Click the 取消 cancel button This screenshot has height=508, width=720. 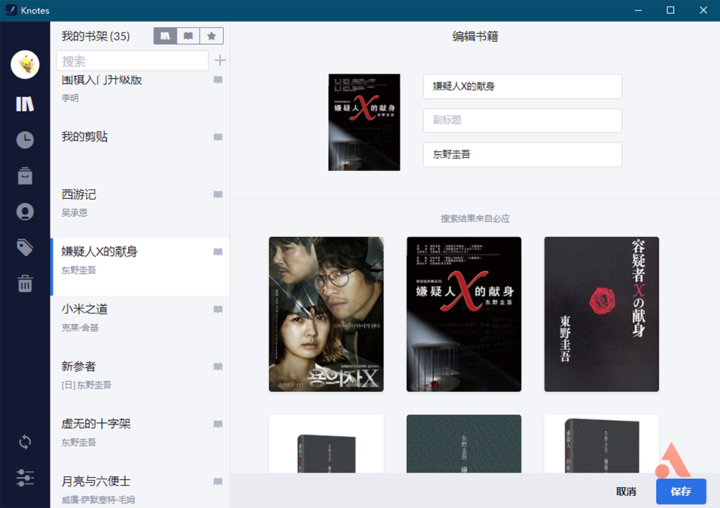coord(626,491)
